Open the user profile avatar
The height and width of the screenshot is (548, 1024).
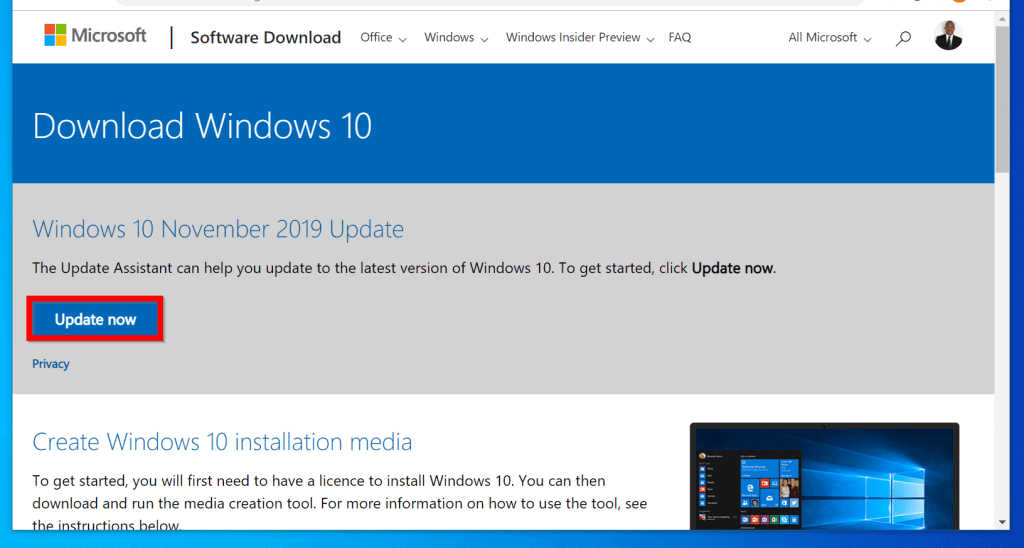tap(948, 35)
